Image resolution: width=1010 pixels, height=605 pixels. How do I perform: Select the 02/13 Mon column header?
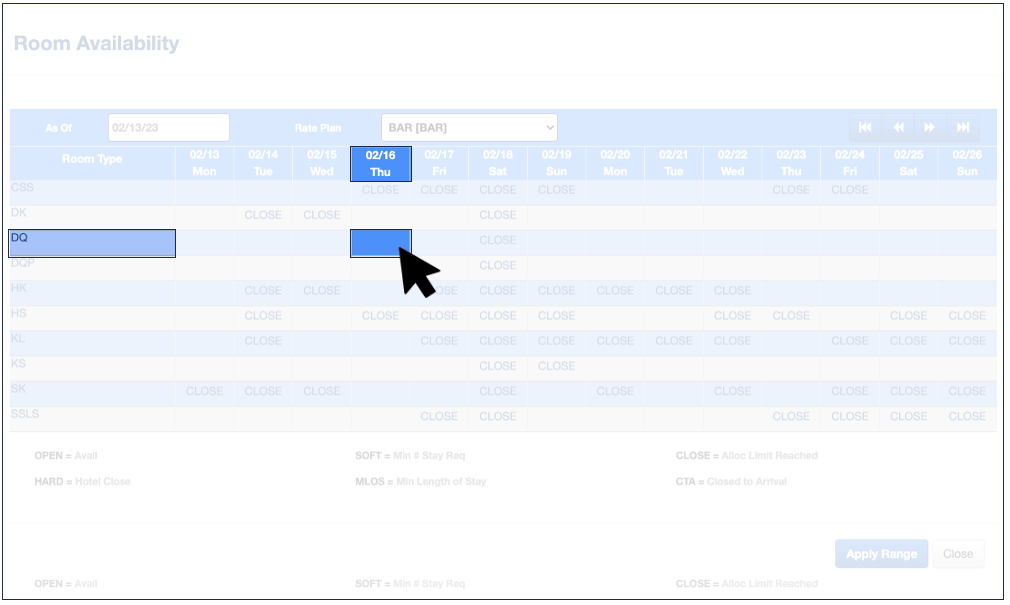pos(204,164)
